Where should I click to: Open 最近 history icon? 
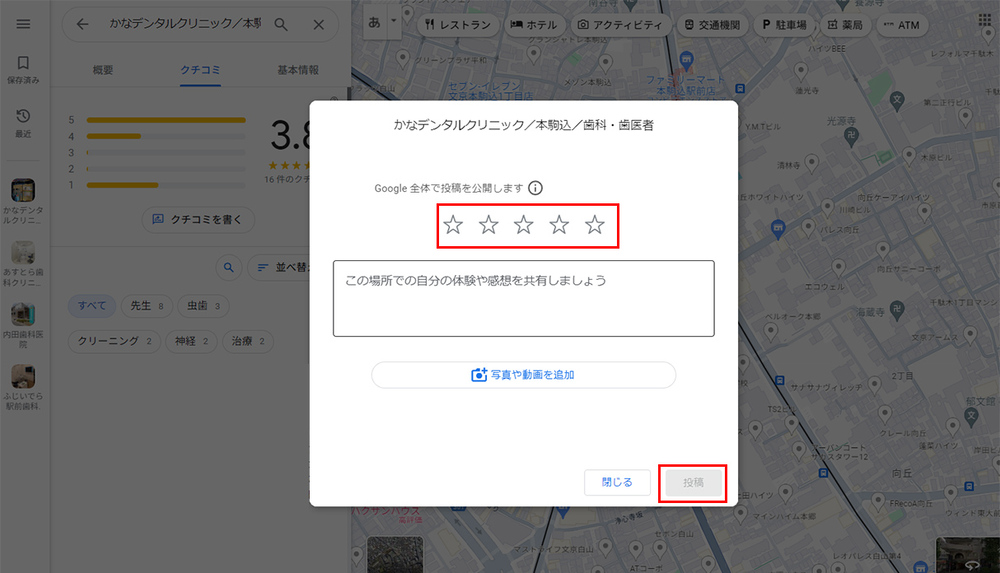(x=24, y=117)
